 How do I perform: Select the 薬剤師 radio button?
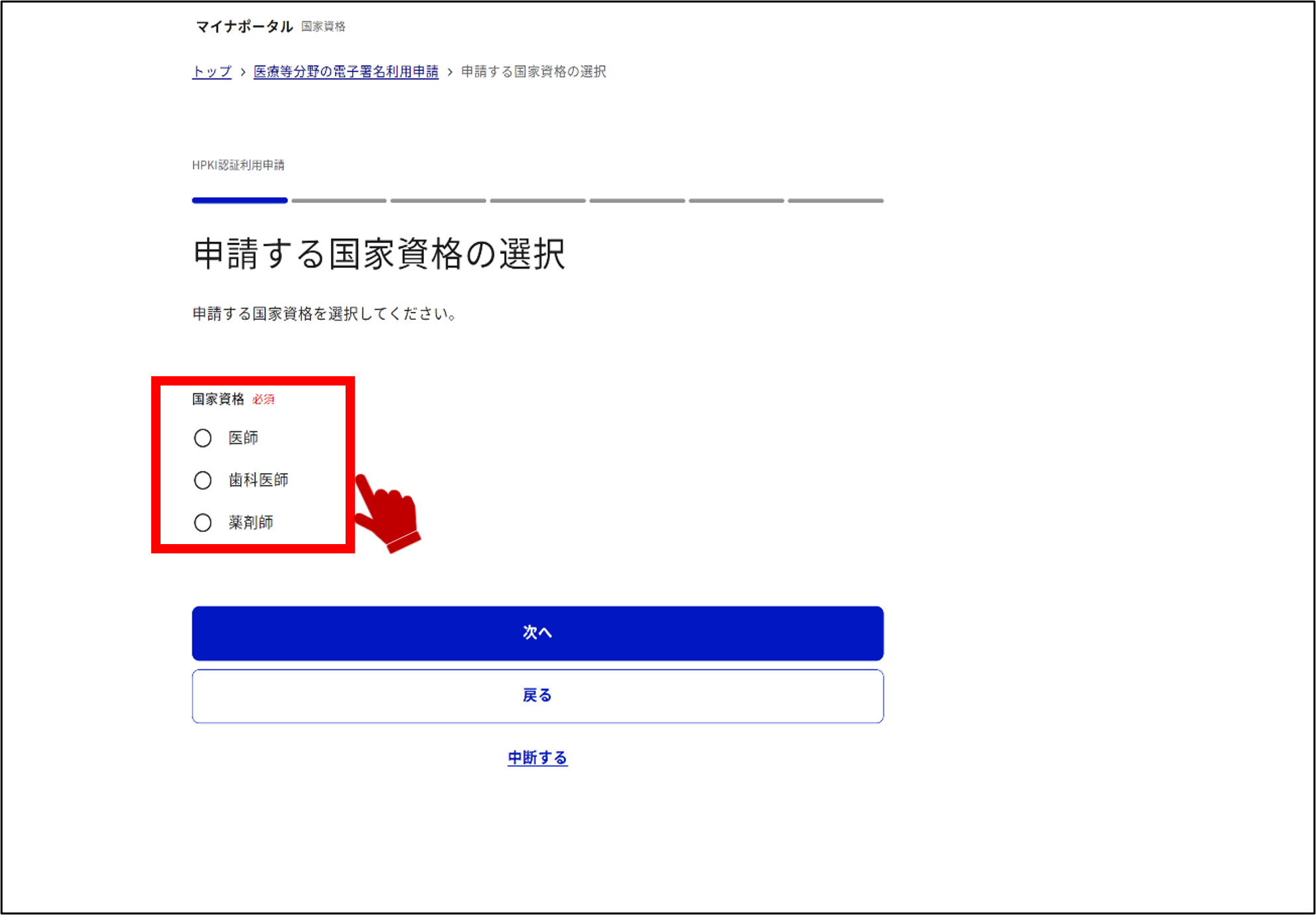(x=203, y=523)
